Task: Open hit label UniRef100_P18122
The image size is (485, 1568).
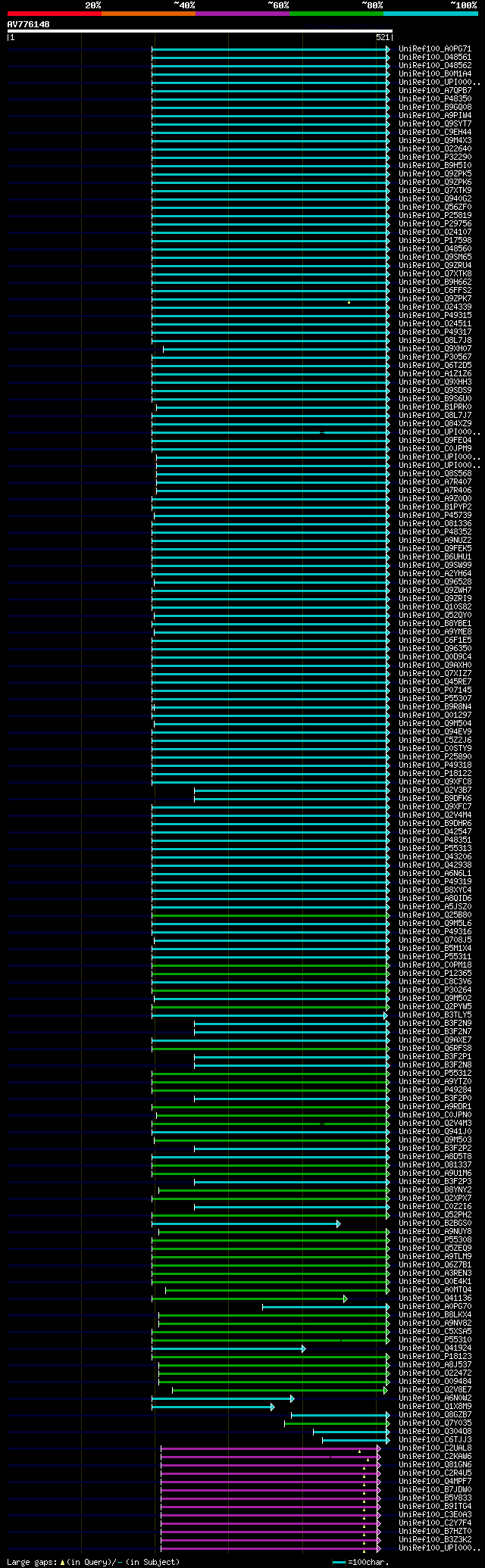Action: (x=435, y=773)
